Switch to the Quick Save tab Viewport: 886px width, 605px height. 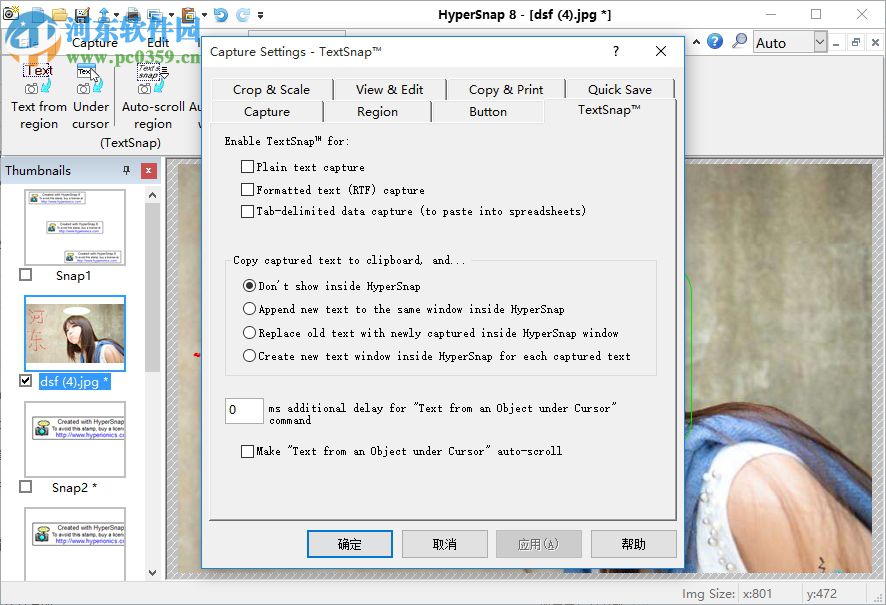click(620, 88)
